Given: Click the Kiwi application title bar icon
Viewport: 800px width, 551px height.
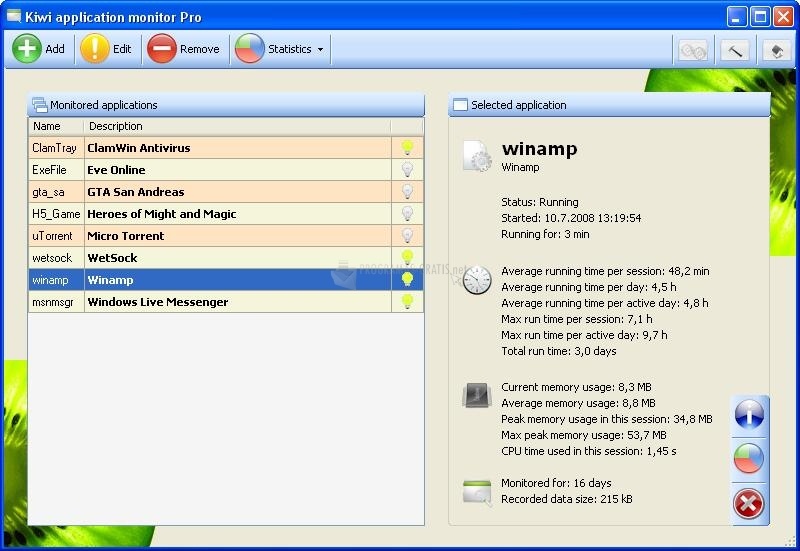Looking at the screenshot, I should pos(14,16).
